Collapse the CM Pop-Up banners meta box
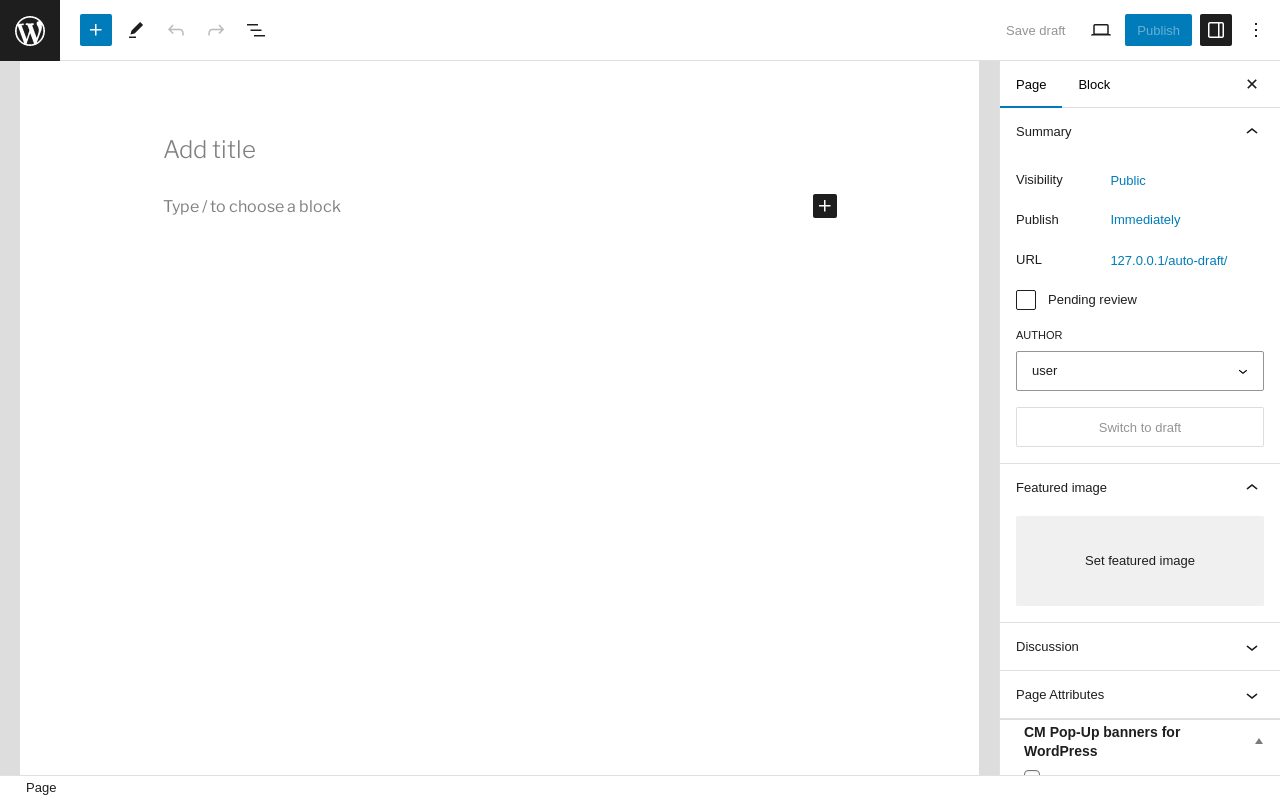1280x800 pixels. [1259, 741]
